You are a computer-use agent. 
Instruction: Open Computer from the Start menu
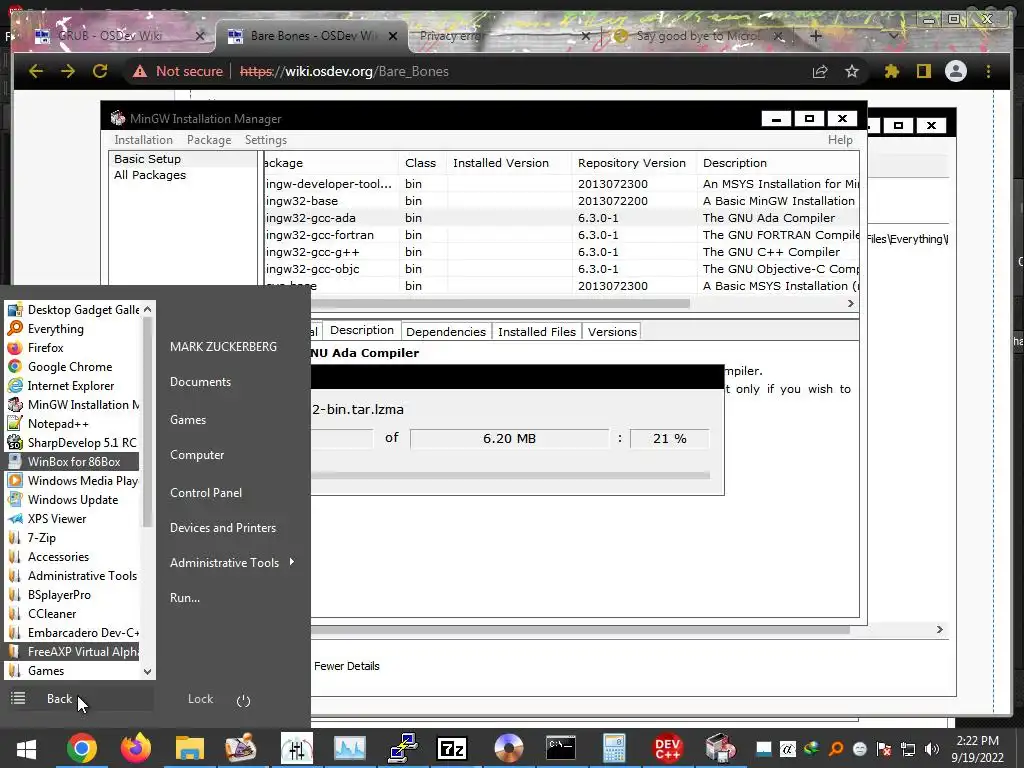(197, 455)
